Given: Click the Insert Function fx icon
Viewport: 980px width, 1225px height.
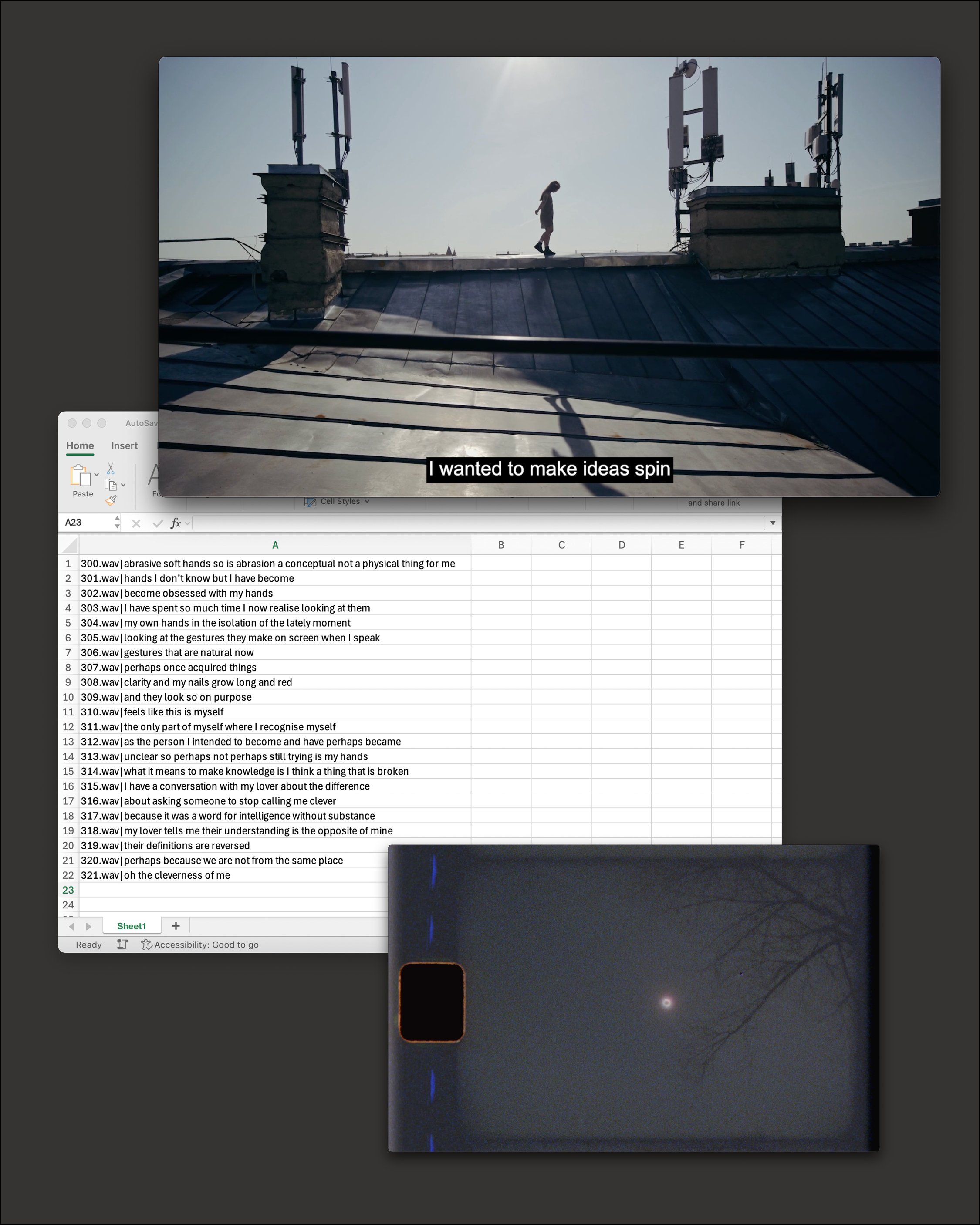Looking at the screenshot, I should (176, 523).
